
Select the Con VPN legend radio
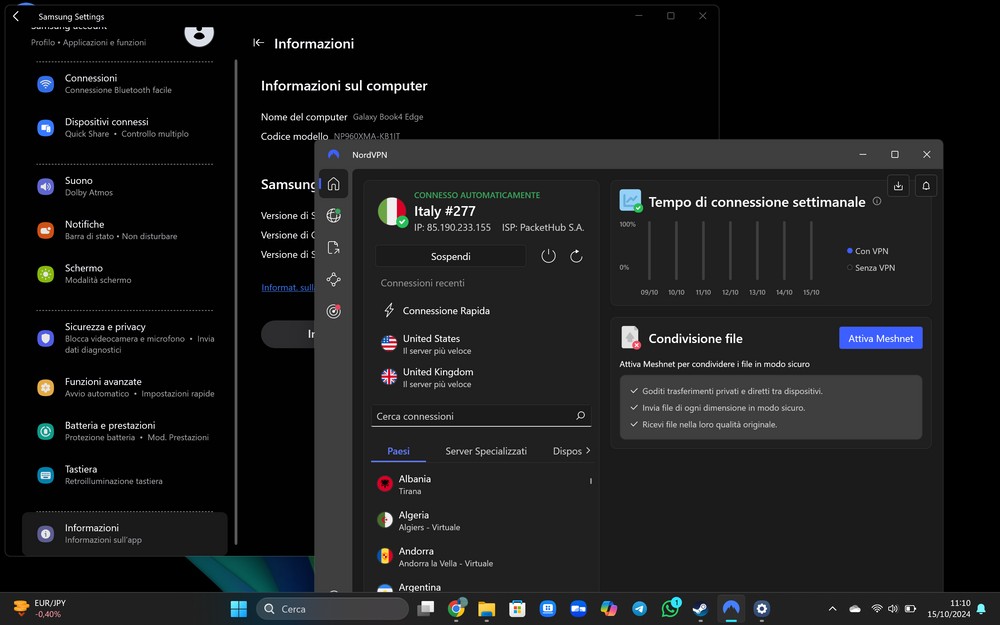(x=849, y=251)
